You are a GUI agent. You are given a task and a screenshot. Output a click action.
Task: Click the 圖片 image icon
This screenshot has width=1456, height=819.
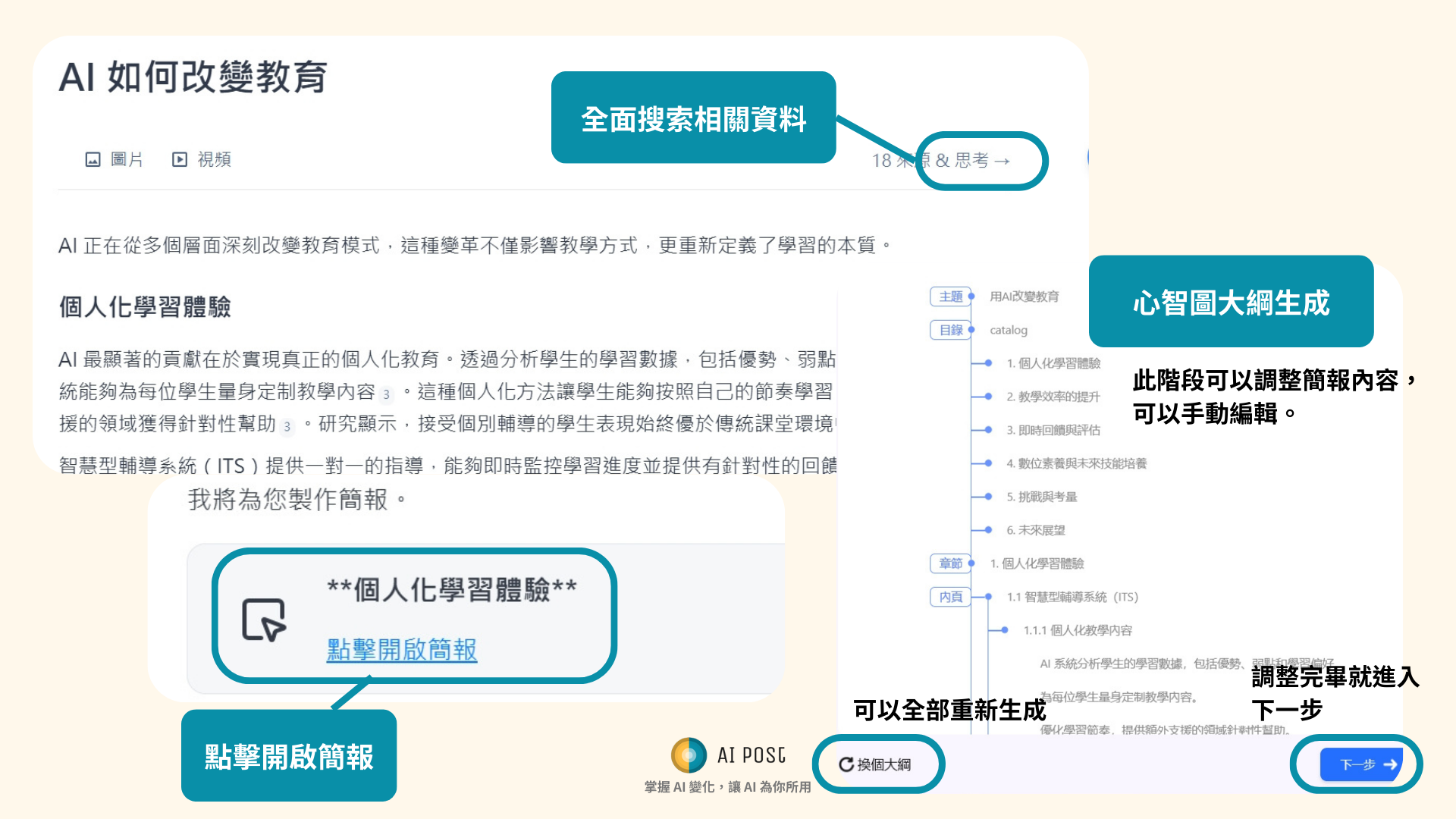tap(93, 159)
